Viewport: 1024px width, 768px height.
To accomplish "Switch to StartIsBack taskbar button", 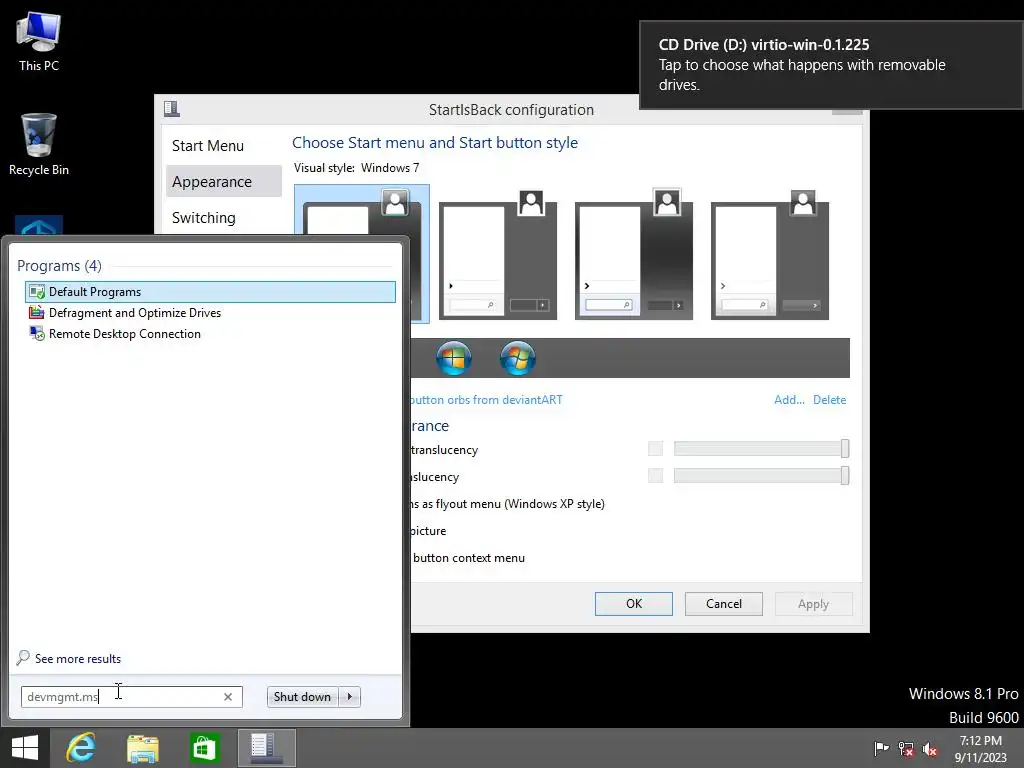I will [266, 748].
